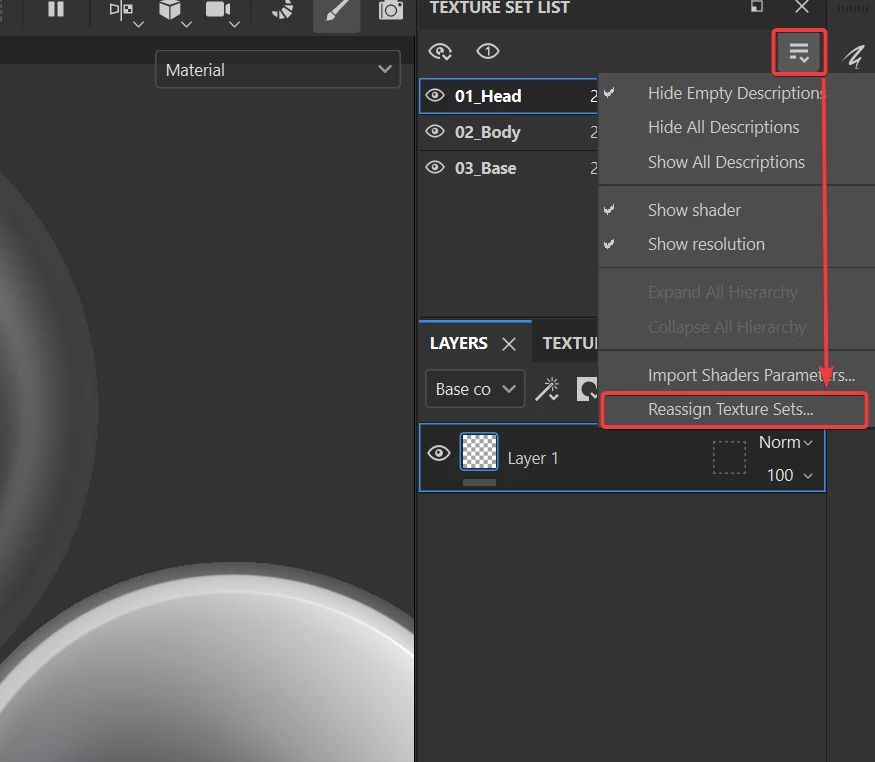Close the Texture Set List panel
The image size is (875, 762).
coord(802,7)
